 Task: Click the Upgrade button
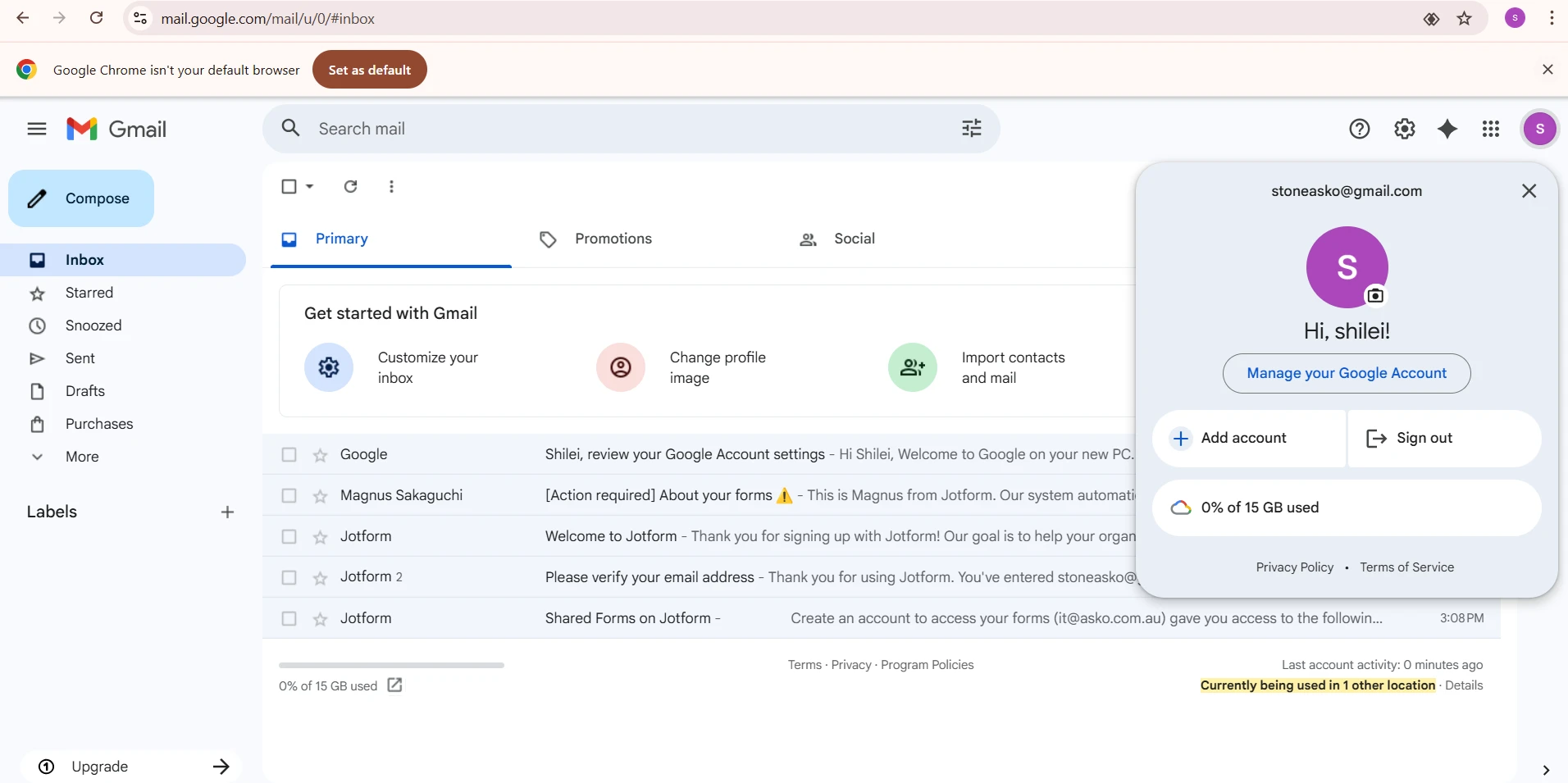131,767
